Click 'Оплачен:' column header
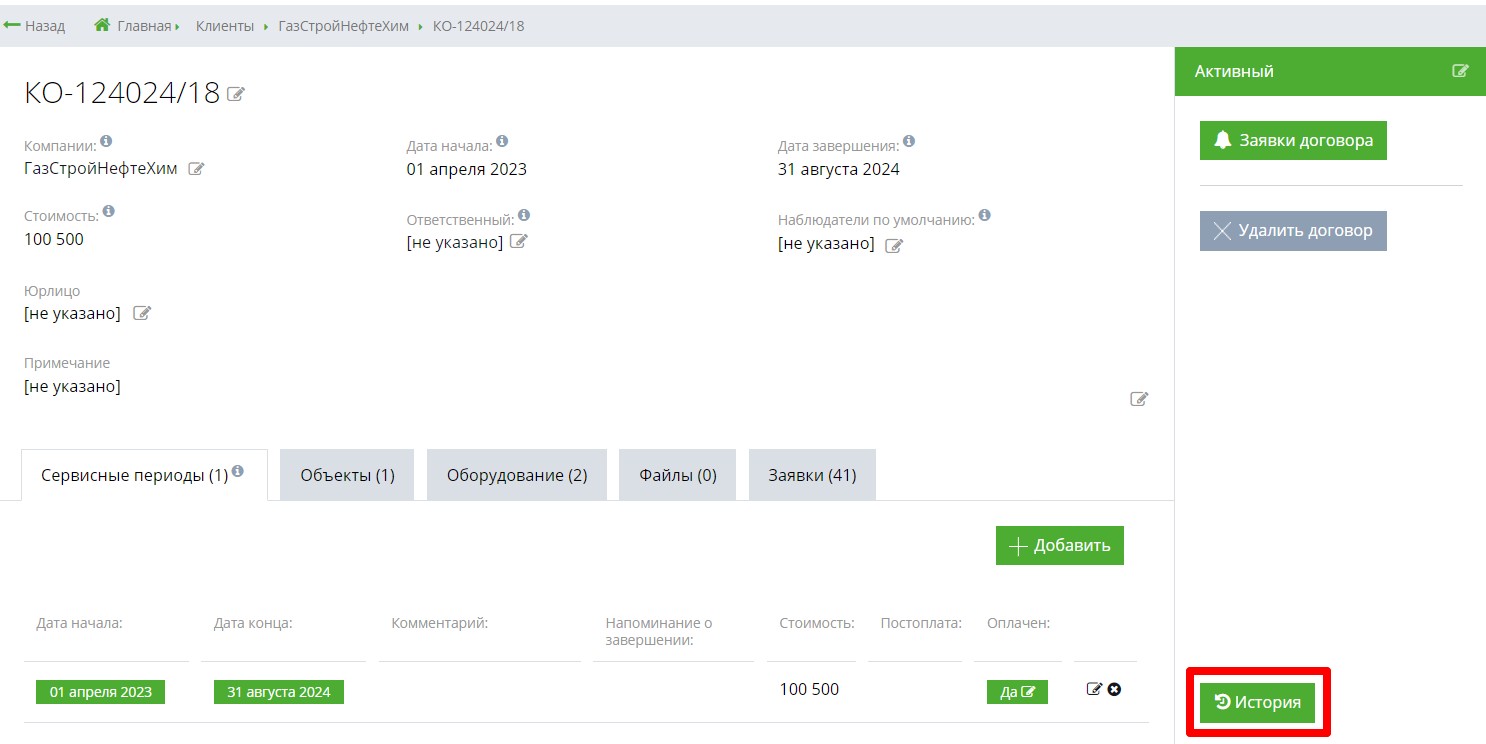 [1019, 623]
